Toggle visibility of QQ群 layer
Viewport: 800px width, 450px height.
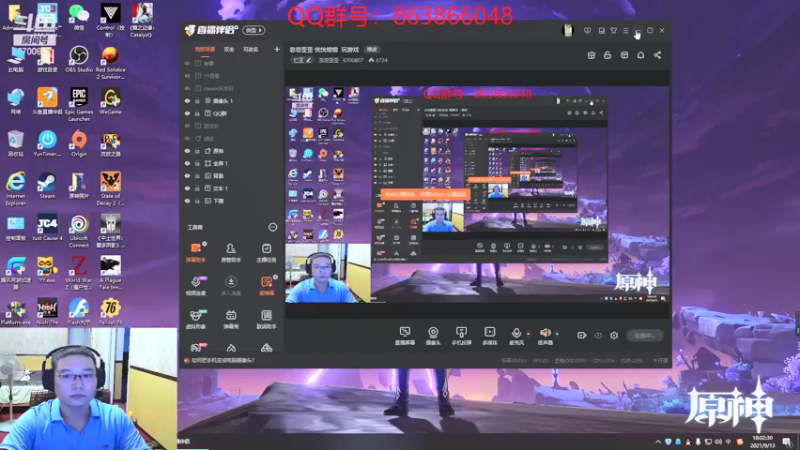click(x=187, y=113)
